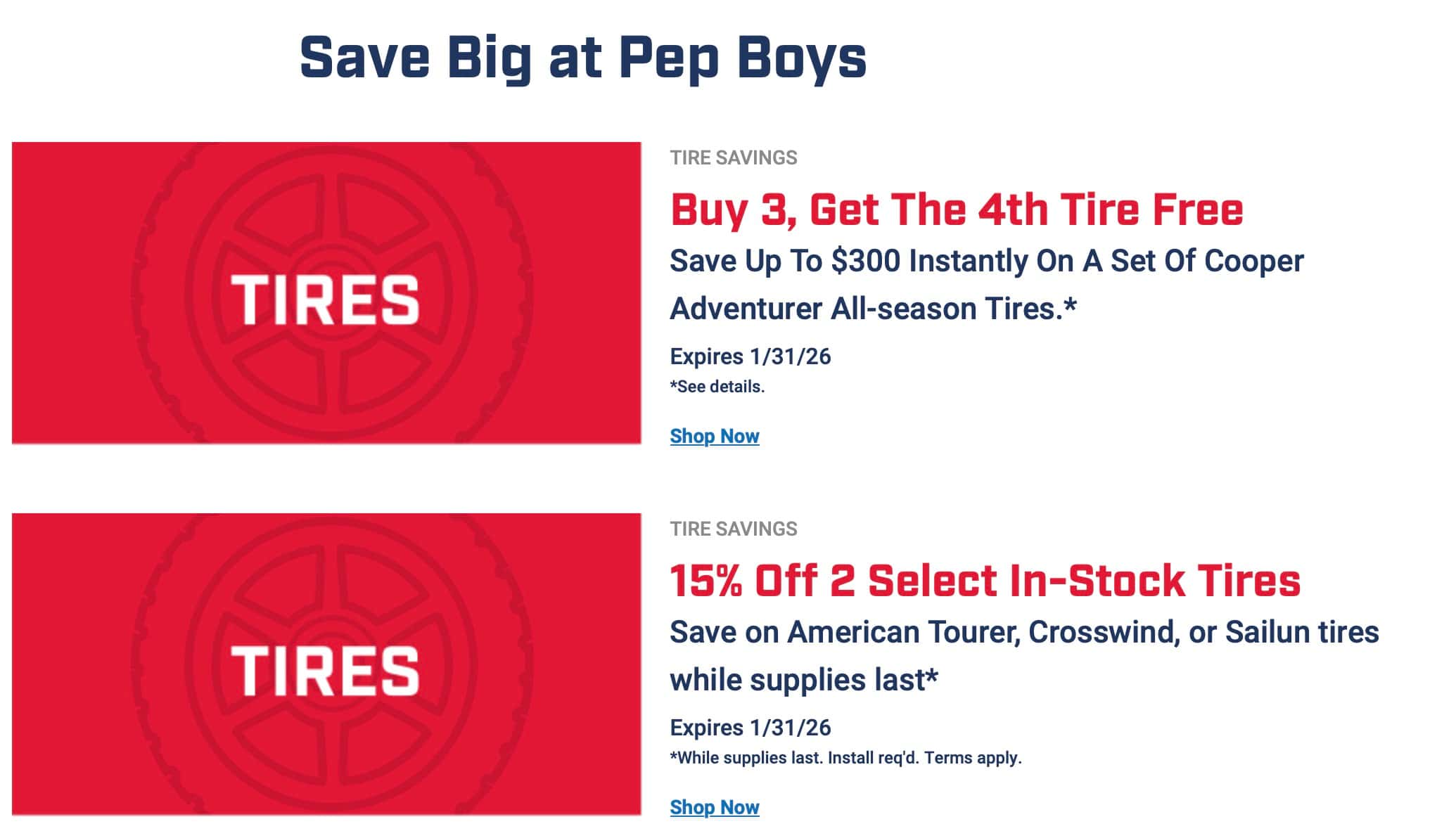The height and width of the screenshot is (831, 1456).
Task: Click the '*See details.' fine print
Action: 717,387
